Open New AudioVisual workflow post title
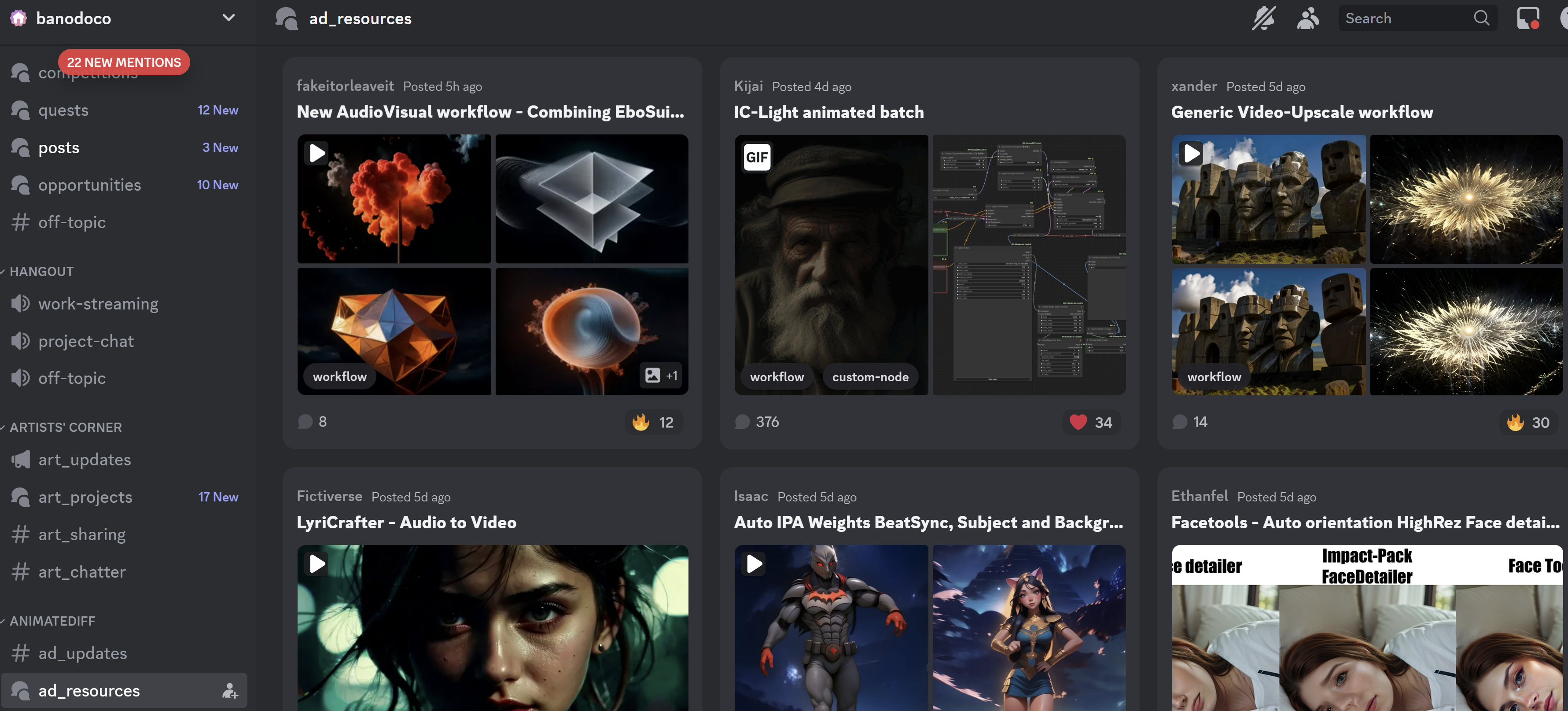This screenshot has width=1568, height=711. point(490,112)
